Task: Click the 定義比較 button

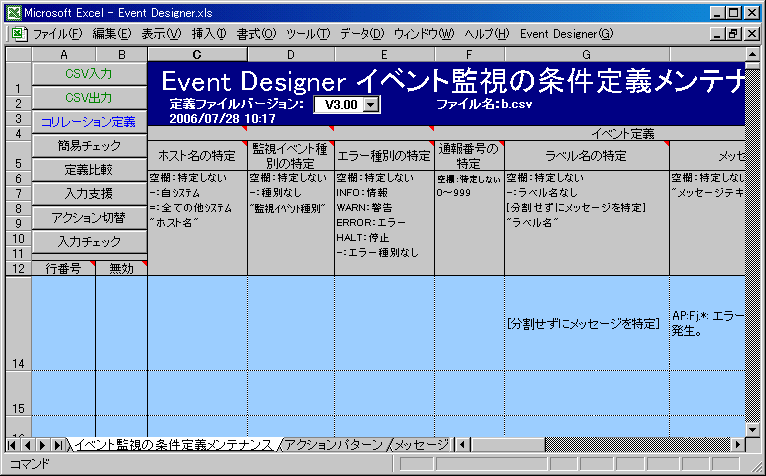Action: [89, 170]
